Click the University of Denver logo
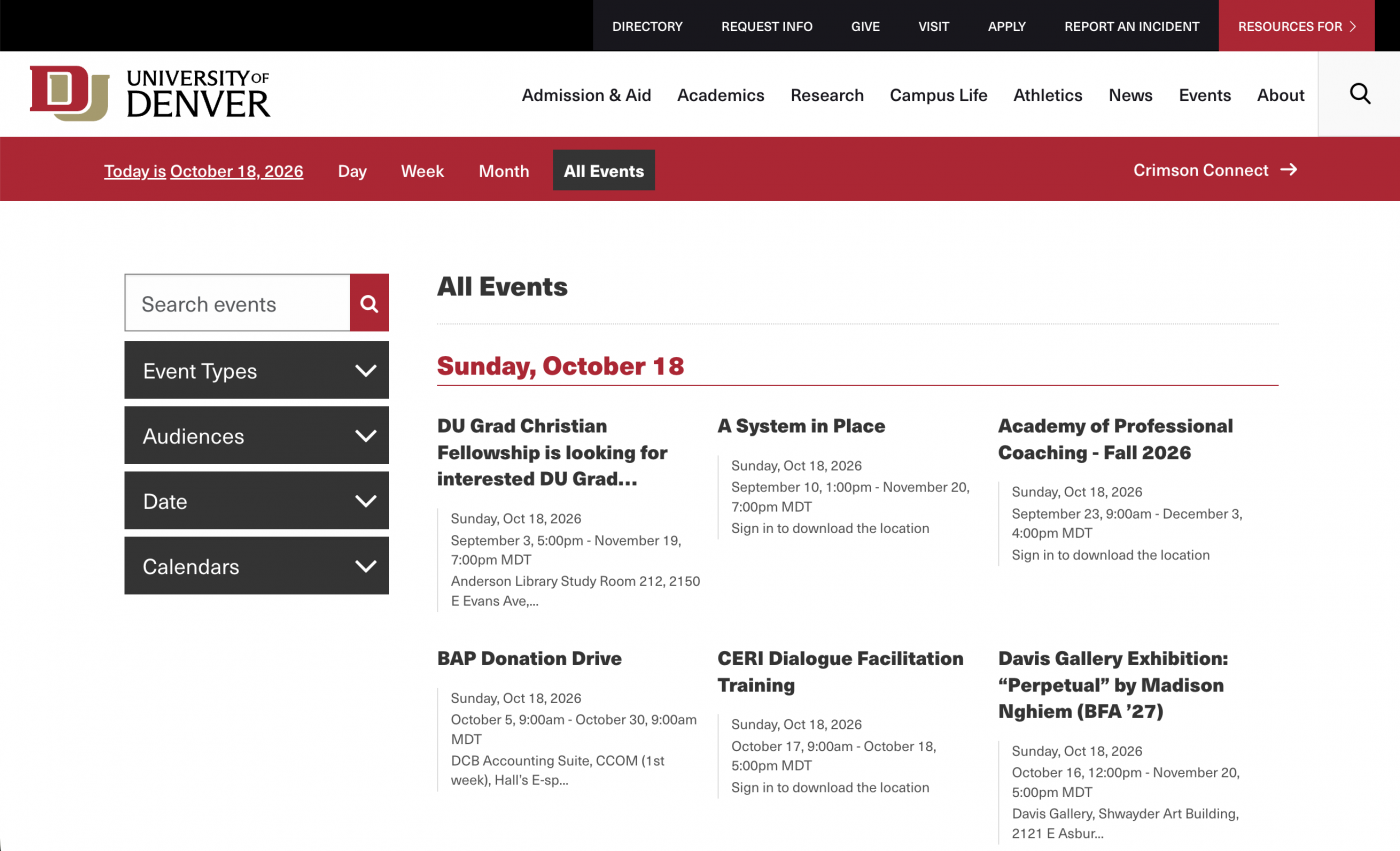This screenshot has width=1400, height=851. click(150, 94)
